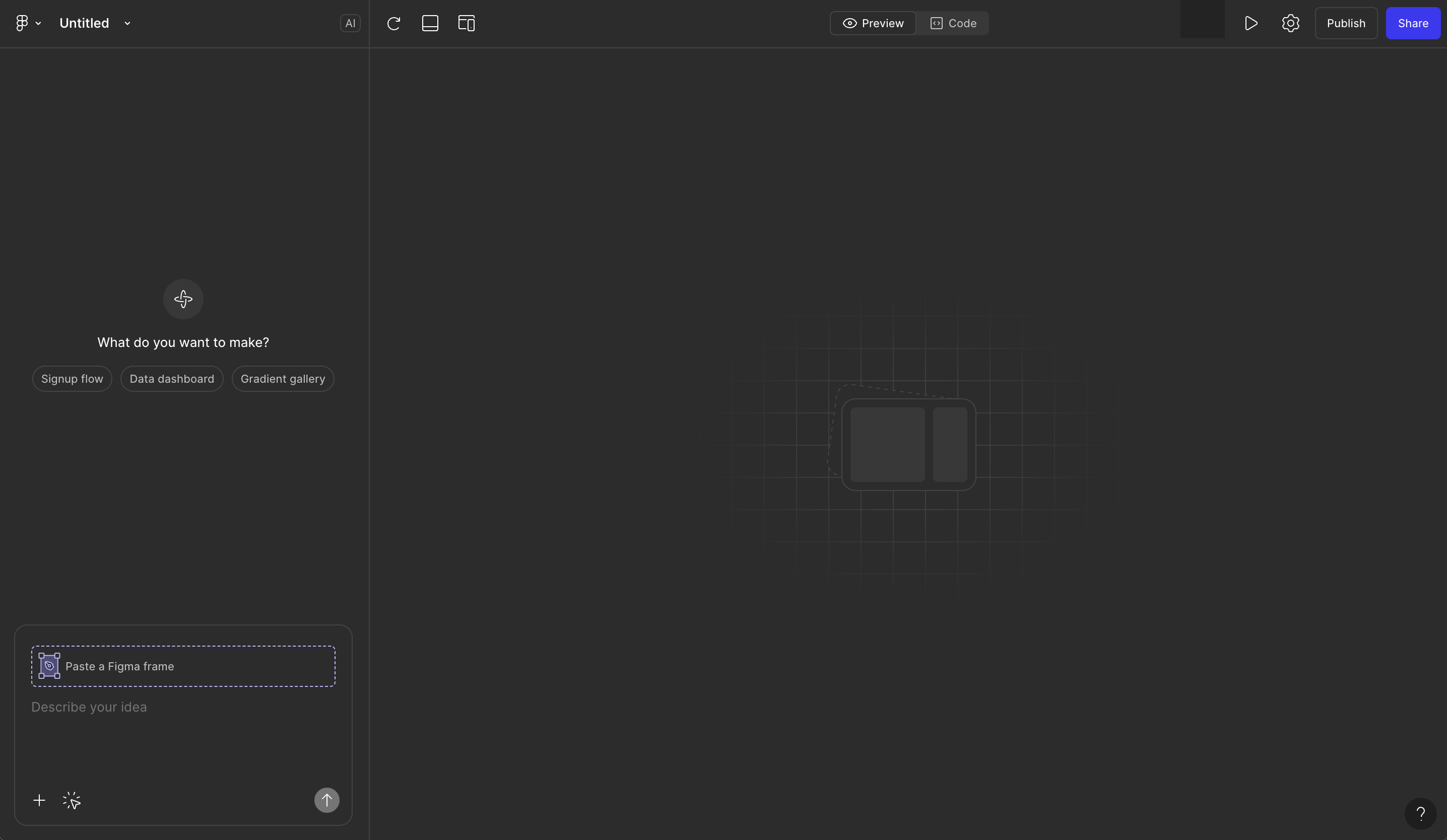Choose the Gradient gallery suggestion
This screenshot has height=840, width=1447.
coord(283,379)
